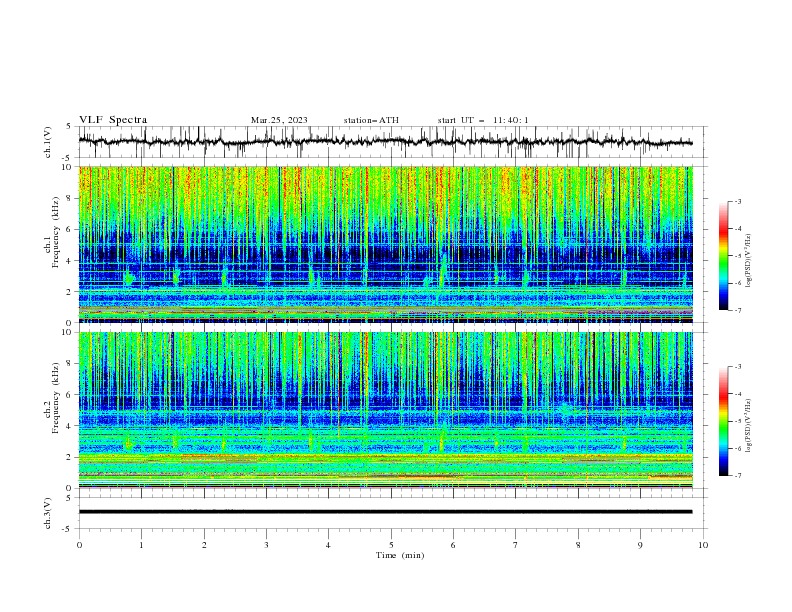The height and width of the screenshot is (612, 792).
Task: Click the ch.2 color scale bar
Action: (723, 421)
